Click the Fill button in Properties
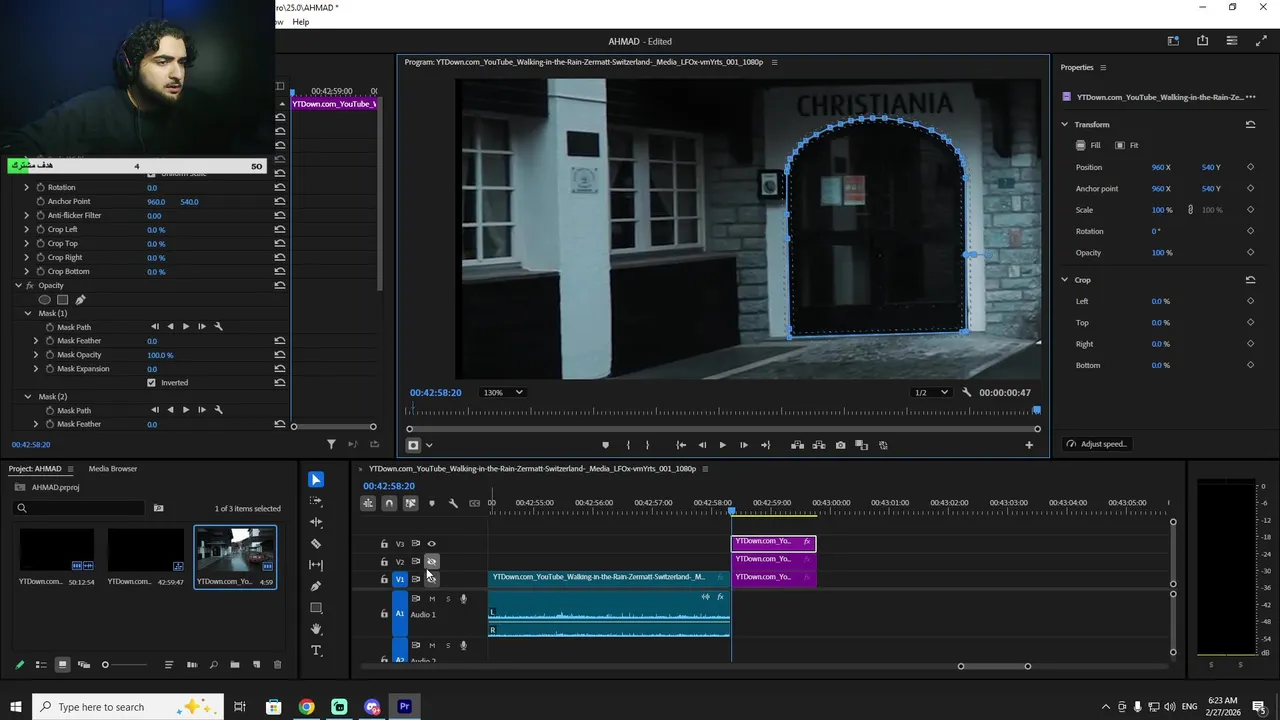Viewport: 1280px width, 720px height. [x=1089, y=146]
